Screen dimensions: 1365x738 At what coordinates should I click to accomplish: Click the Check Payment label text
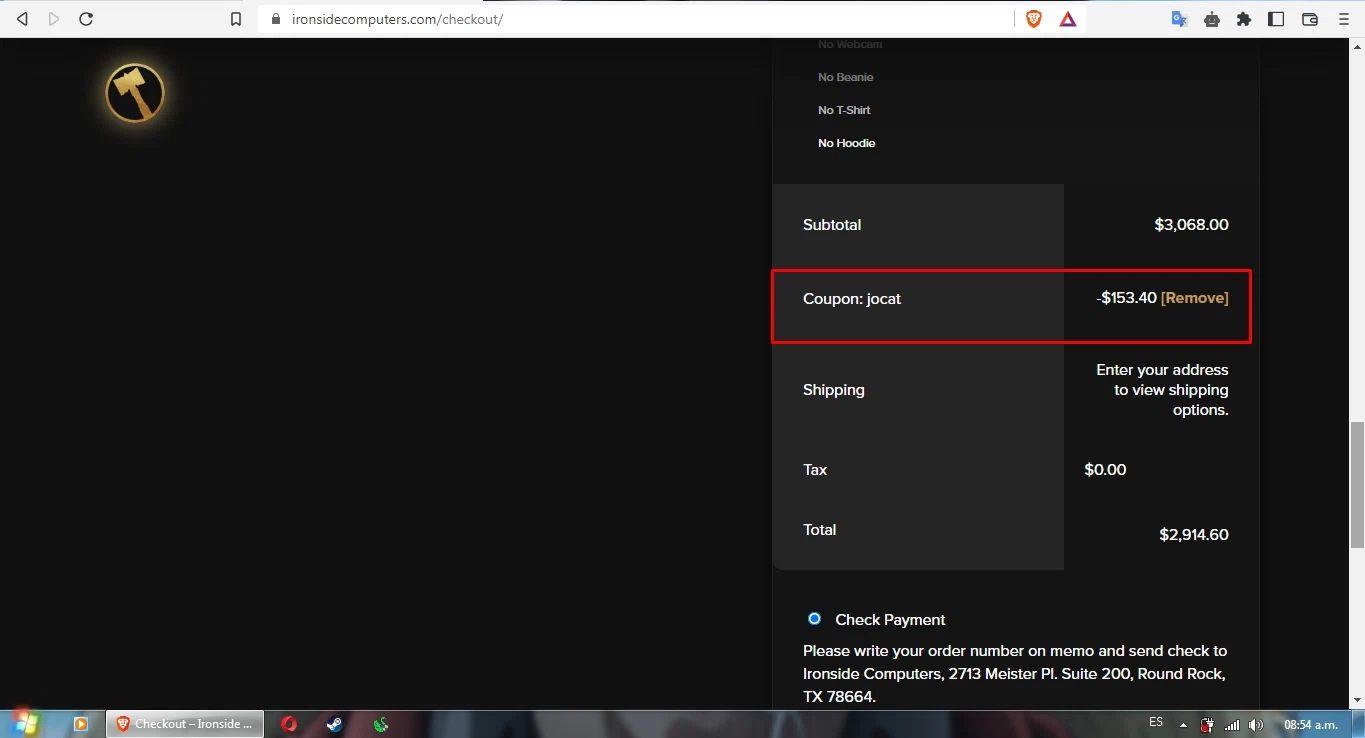pyautogui.click(x=890, y=620)
